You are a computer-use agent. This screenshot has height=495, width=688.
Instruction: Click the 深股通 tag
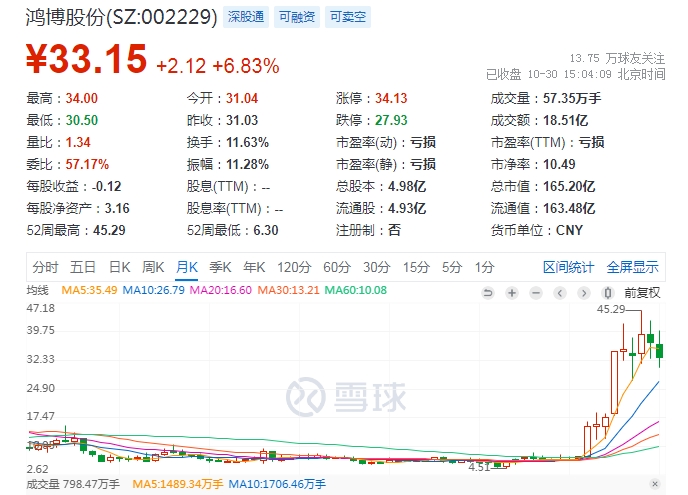(246, 17)
